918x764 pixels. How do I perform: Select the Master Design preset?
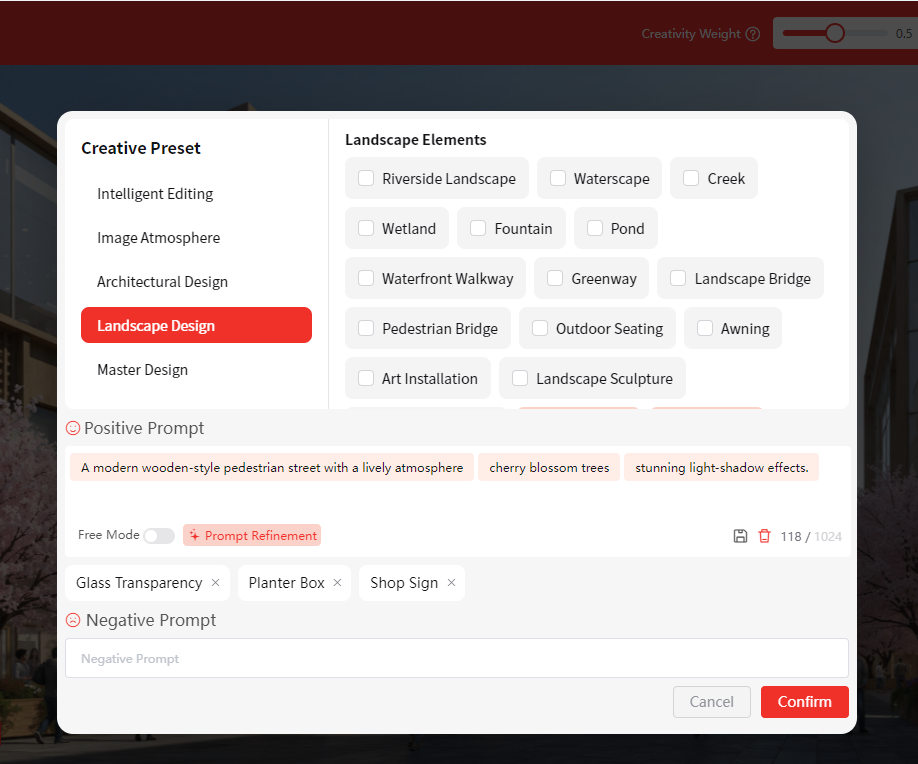142,370
